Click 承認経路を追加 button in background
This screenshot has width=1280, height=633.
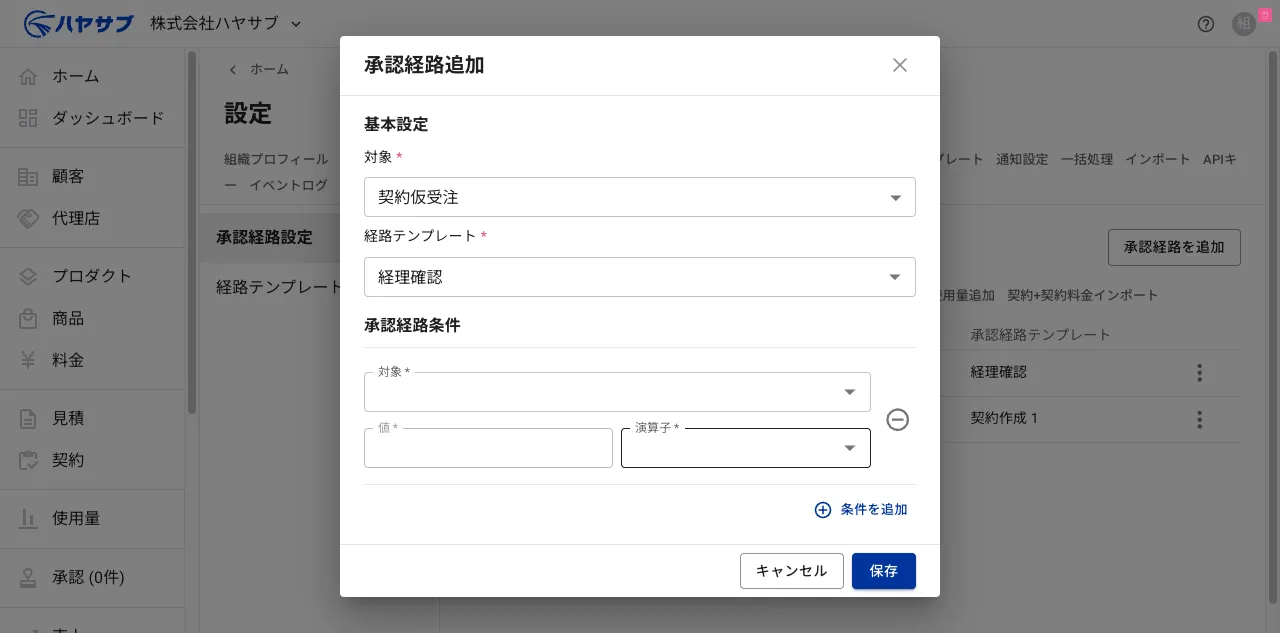(x=1174, y=247)
